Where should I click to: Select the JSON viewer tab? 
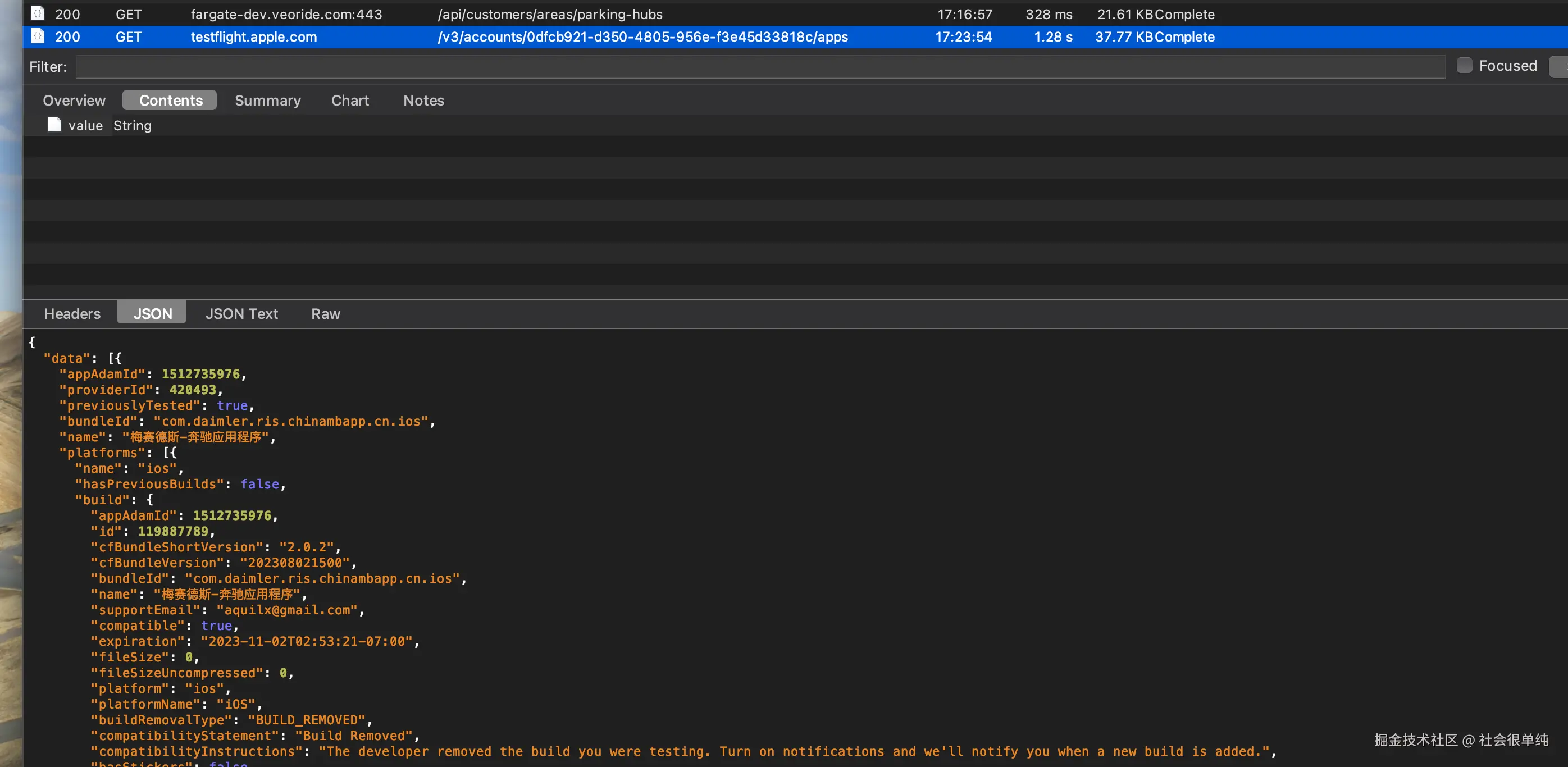pyautogui.click(x=152, y=313)
